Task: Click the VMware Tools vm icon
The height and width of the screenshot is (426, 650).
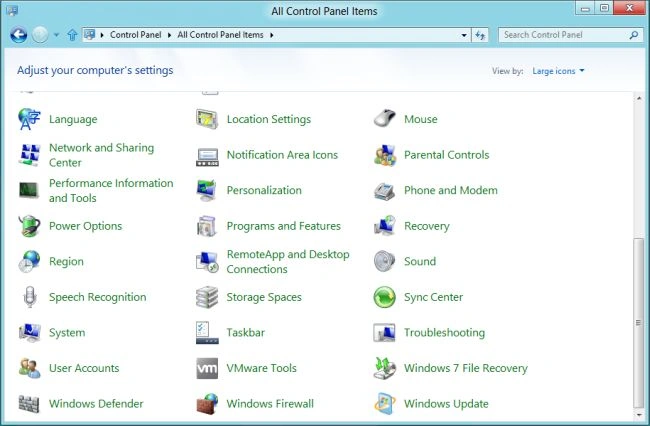Action: tap(207, 368)
